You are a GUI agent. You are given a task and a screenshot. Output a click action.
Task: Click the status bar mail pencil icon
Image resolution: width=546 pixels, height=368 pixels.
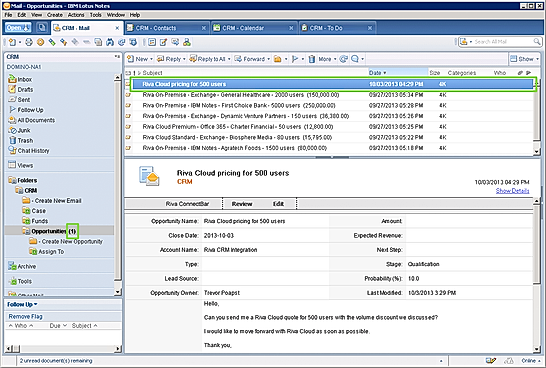coord(491,361)
